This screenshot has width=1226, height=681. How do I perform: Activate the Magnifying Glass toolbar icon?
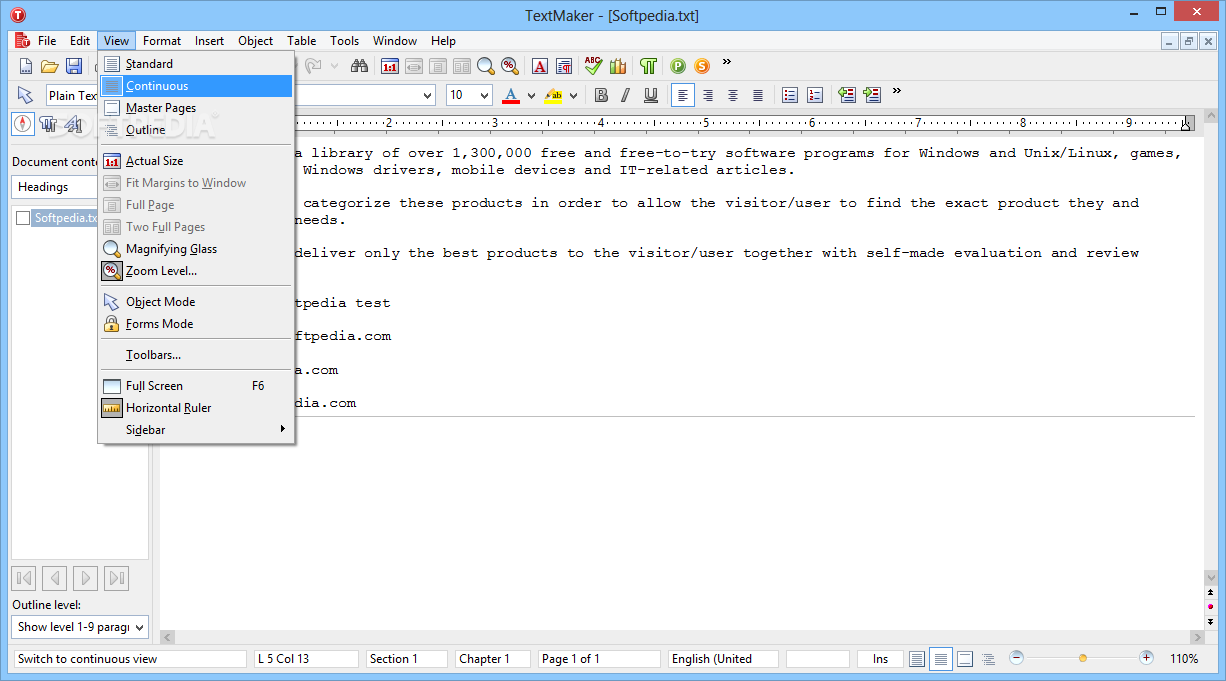click(486, 66)
